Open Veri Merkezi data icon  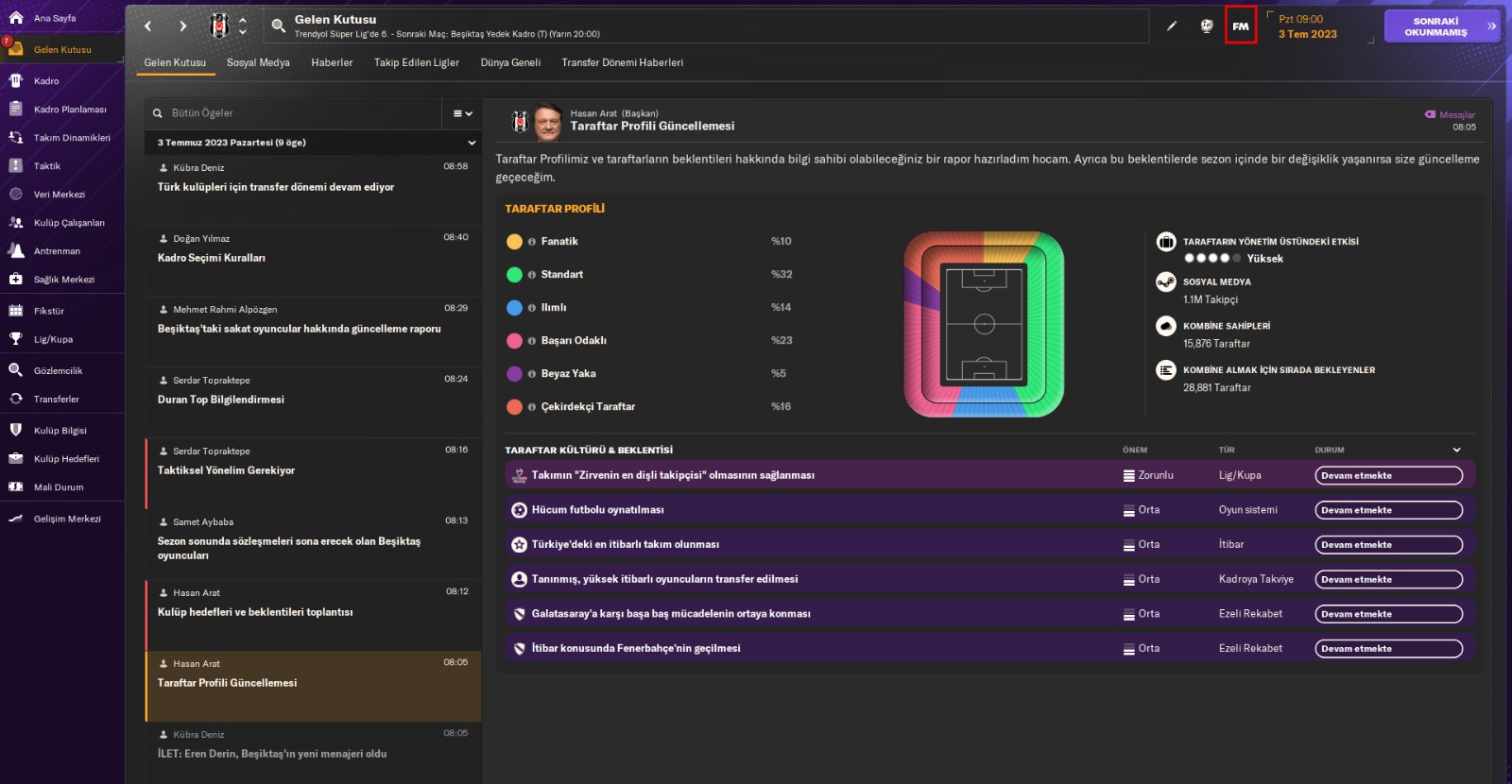point(16,195)
